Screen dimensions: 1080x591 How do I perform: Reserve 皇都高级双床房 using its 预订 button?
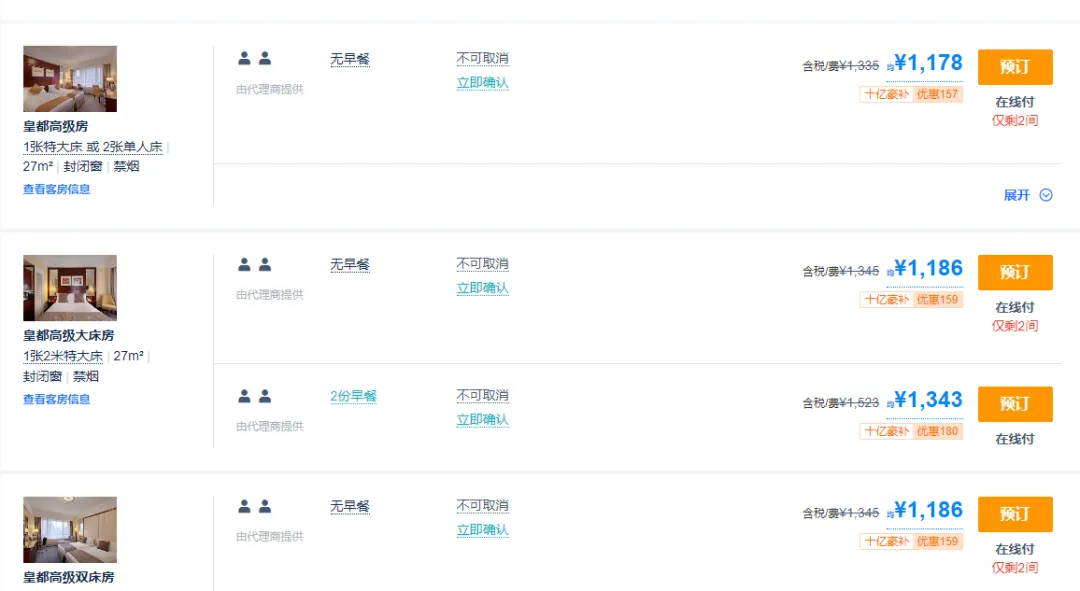coord(1014,514)
